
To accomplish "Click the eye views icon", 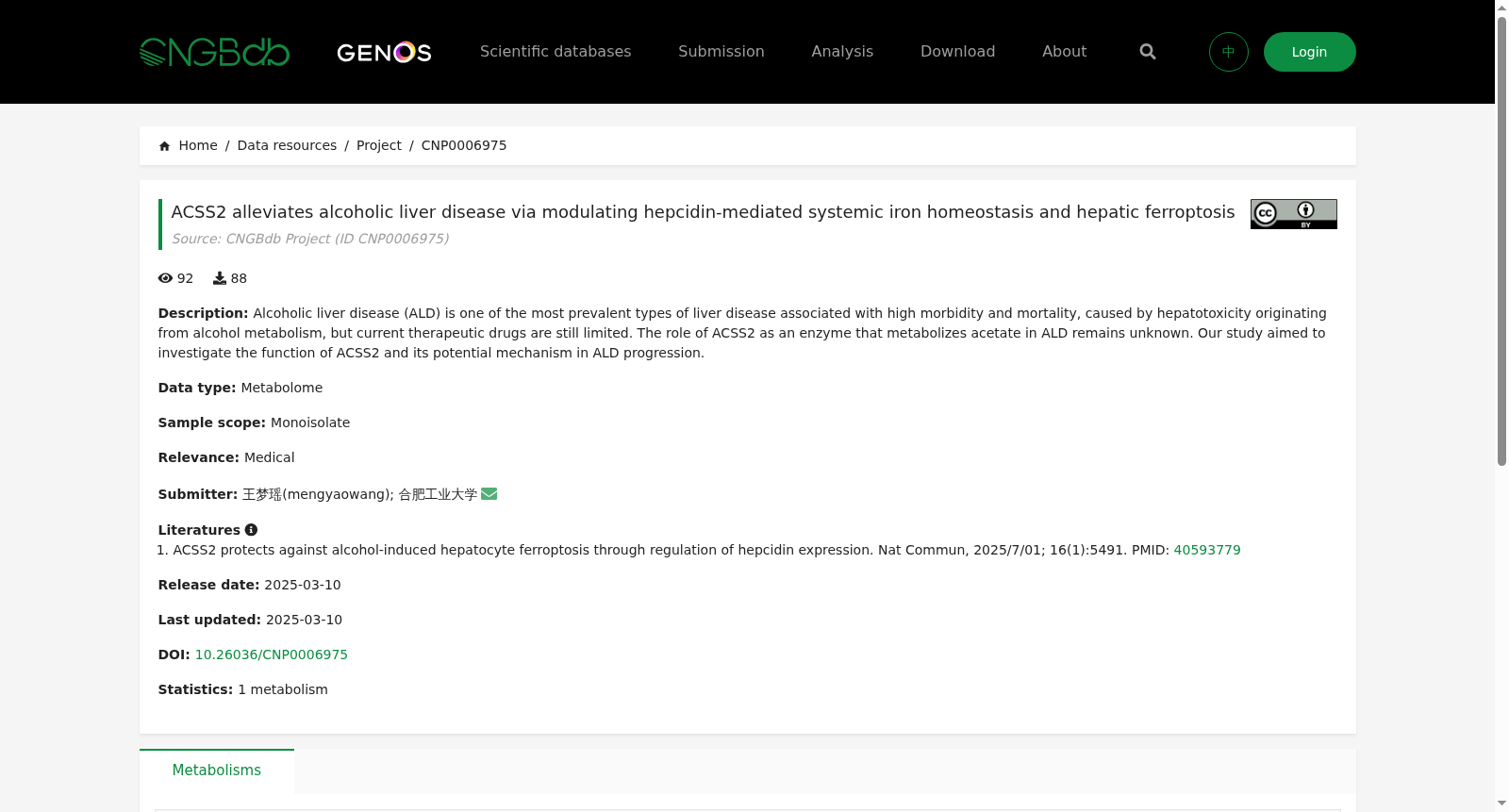I will point(166,278).
